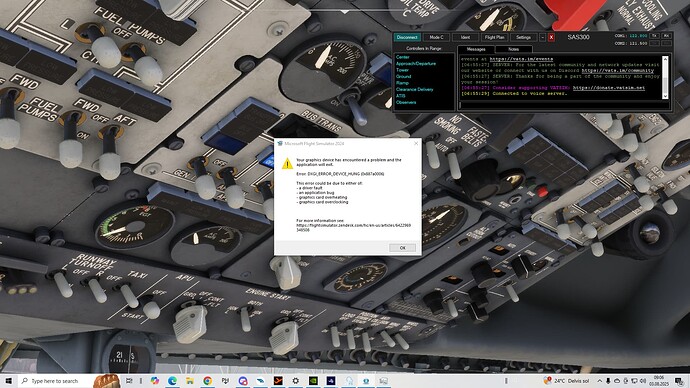Flip the AFT fuel pump switch
This screenshot has width=690, height=388.
[109, 152]
